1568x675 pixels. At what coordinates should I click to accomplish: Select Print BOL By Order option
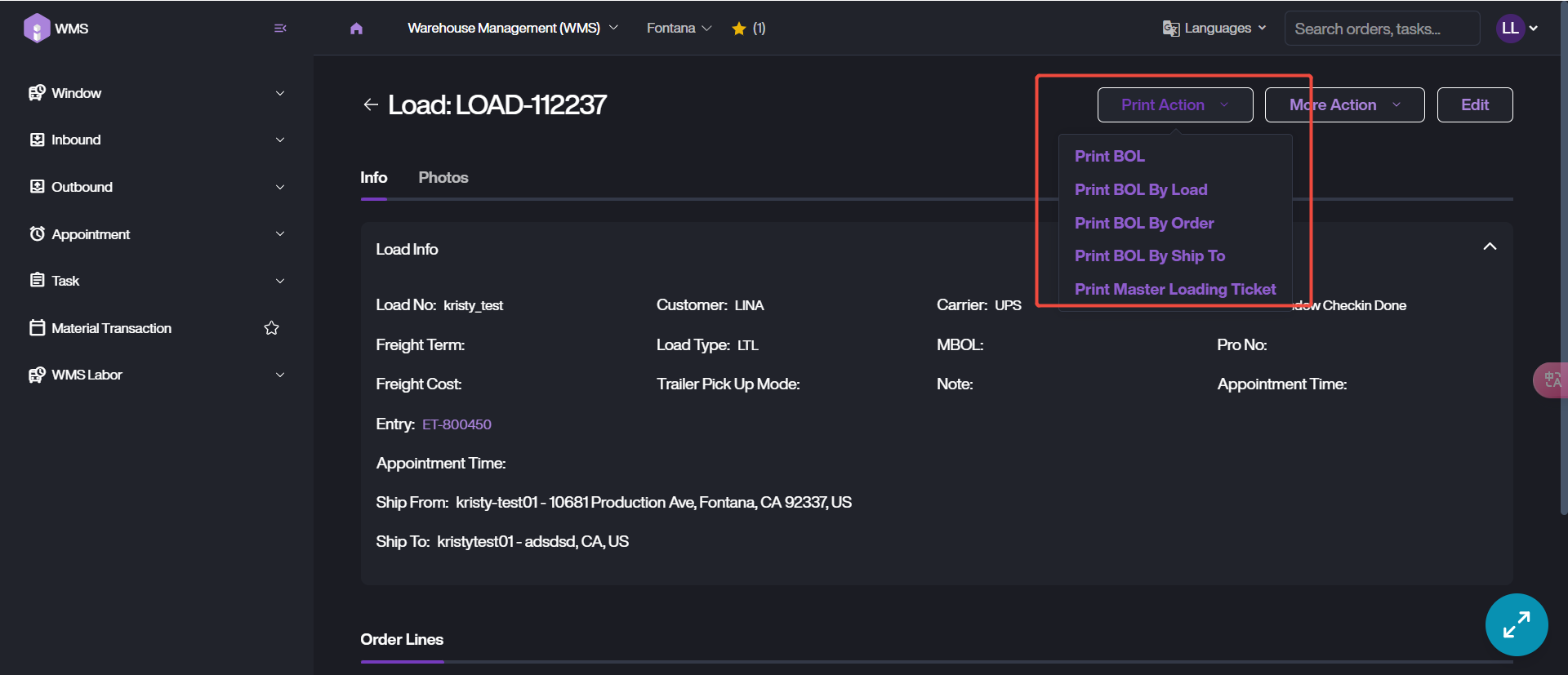1143,223
